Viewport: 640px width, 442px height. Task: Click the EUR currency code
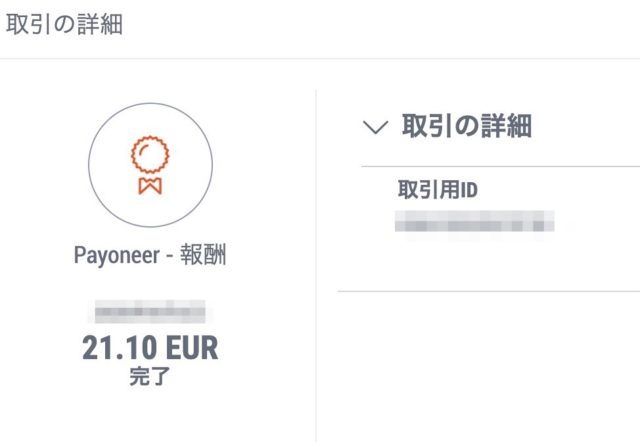pos(190,348)
